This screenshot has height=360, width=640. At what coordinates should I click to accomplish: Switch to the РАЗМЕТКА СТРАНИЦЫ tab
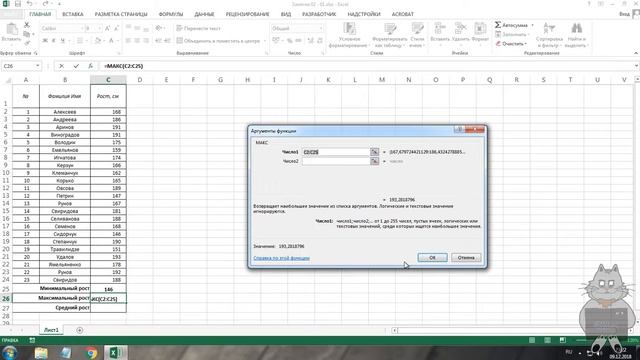point(121,14)
